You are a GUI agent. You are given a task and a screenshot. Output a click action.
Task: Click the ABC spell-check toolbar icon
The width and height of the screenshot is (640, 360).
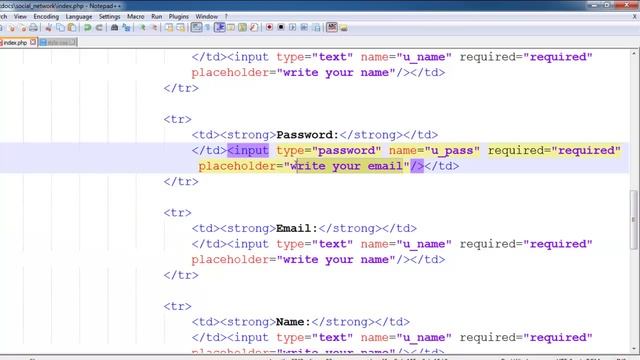332,27
